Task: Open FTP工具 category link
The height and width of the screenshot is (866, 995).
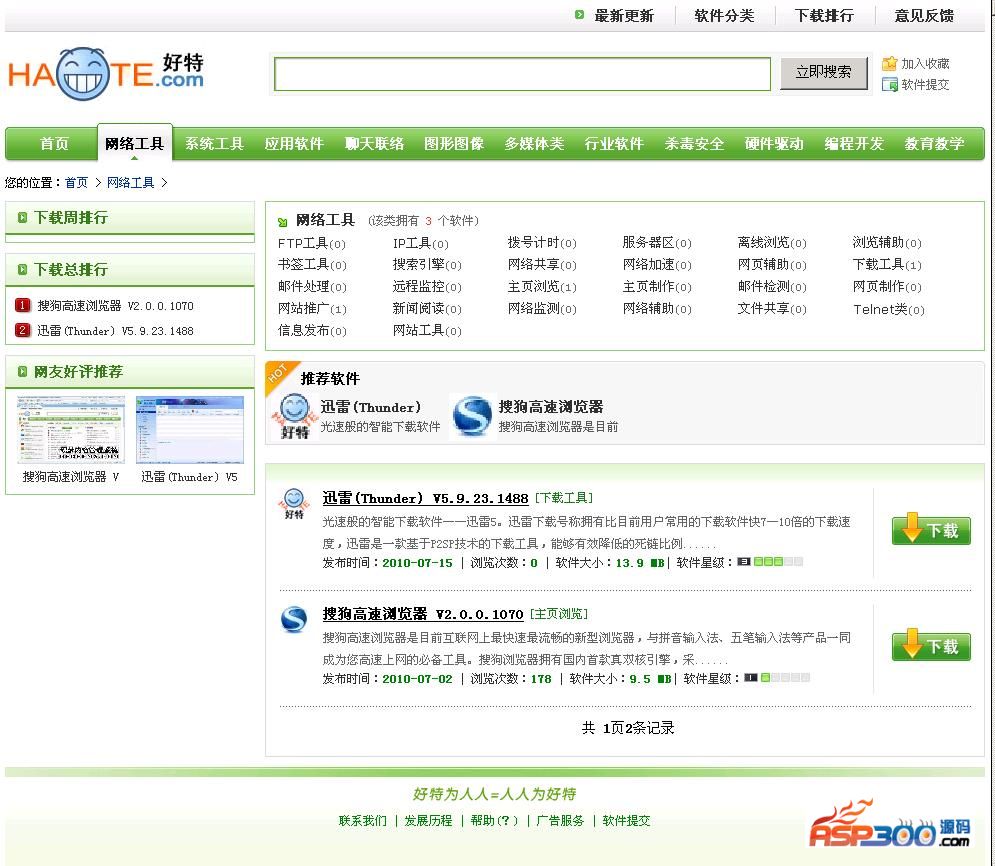Action: pyautogui.click(x=312, y=243)
